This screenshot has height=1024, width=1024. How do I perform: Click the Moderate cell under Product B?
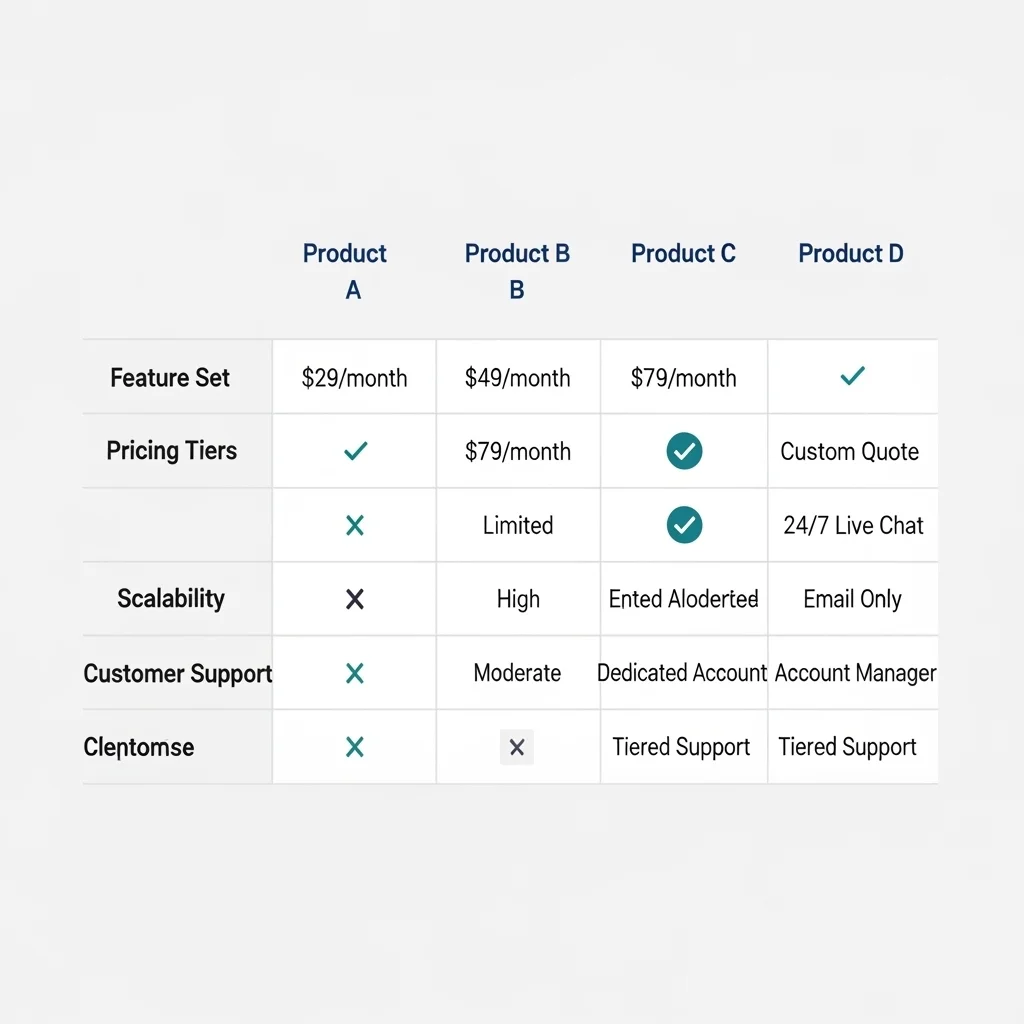tap(517, 673)
